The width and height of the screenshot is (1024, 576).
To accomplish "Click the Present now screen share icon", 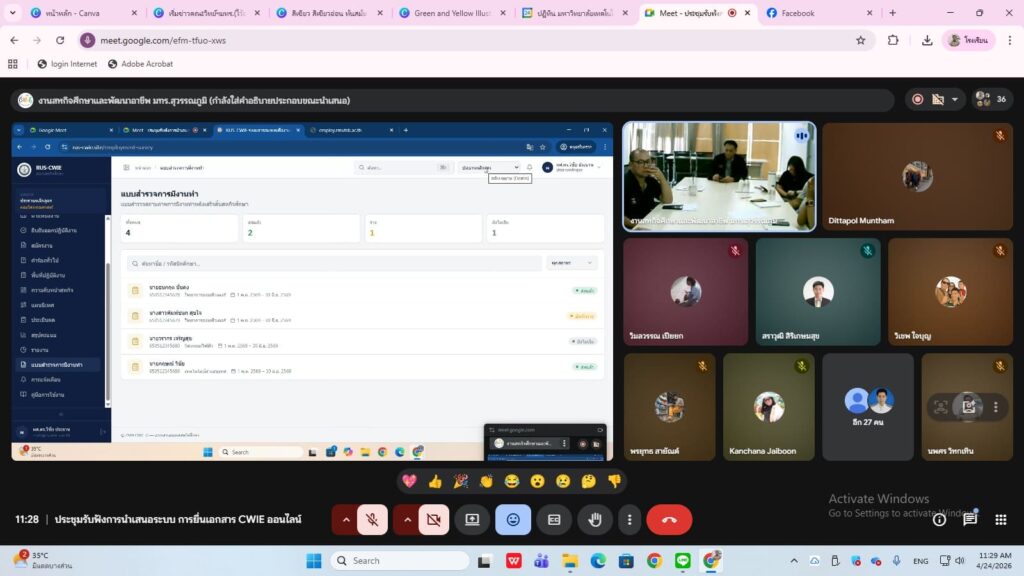I will click(x=472, y=520).
